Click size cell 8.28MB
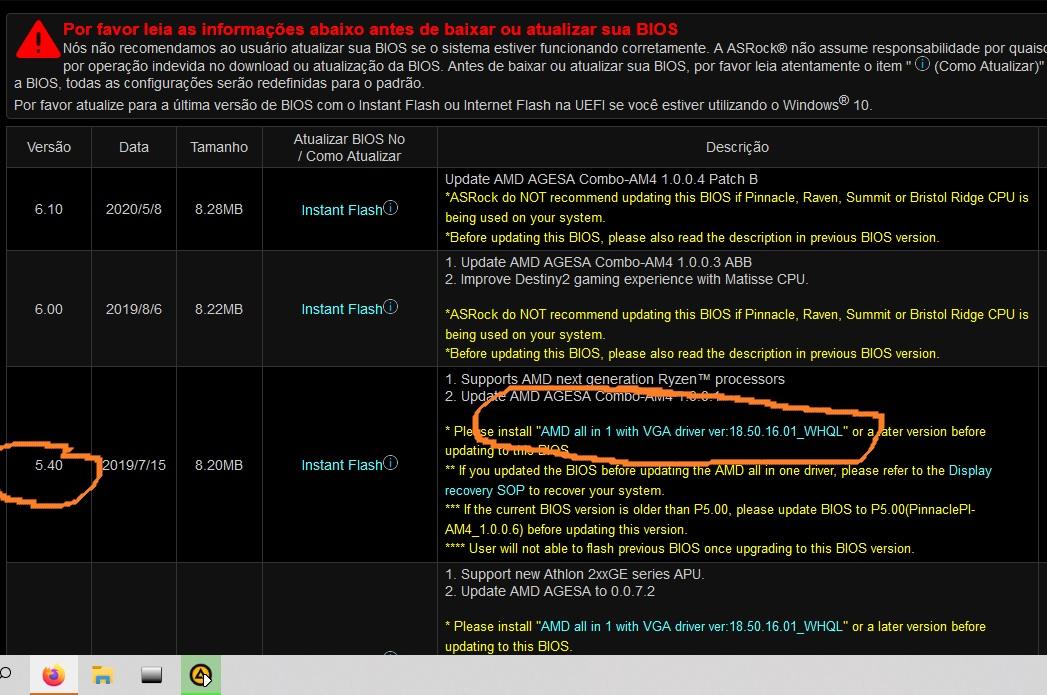The image size is (1047, 695). [x=219, y=209]
